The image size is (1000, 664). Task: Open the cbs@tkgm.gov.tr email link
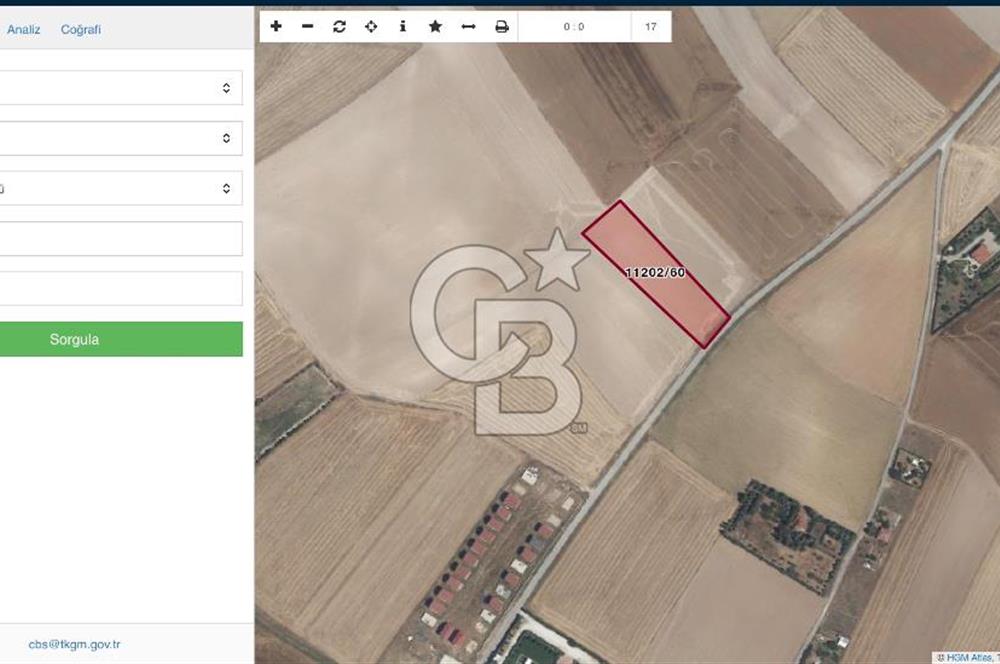74,645
